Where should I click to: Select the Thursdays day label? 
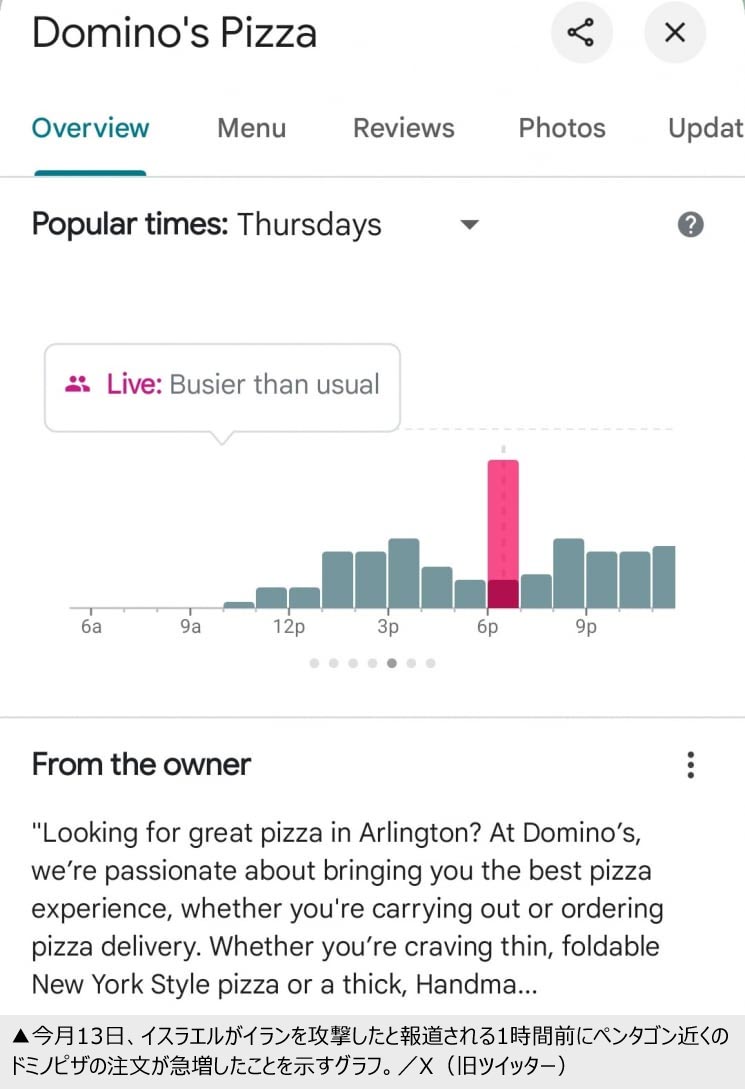tap(309, 225)
